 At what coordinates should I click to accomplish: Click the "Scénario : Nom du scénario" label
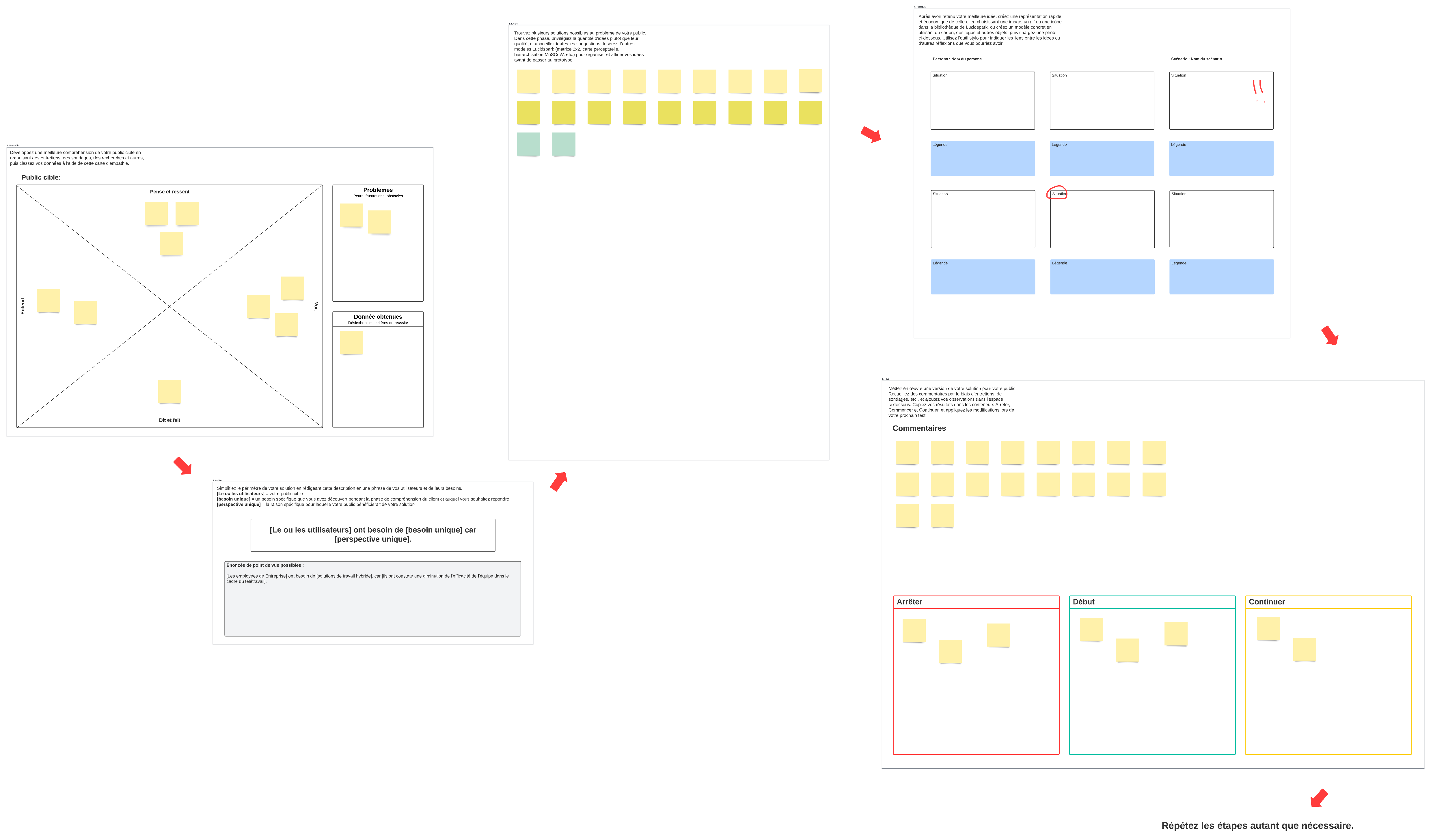1196,59
